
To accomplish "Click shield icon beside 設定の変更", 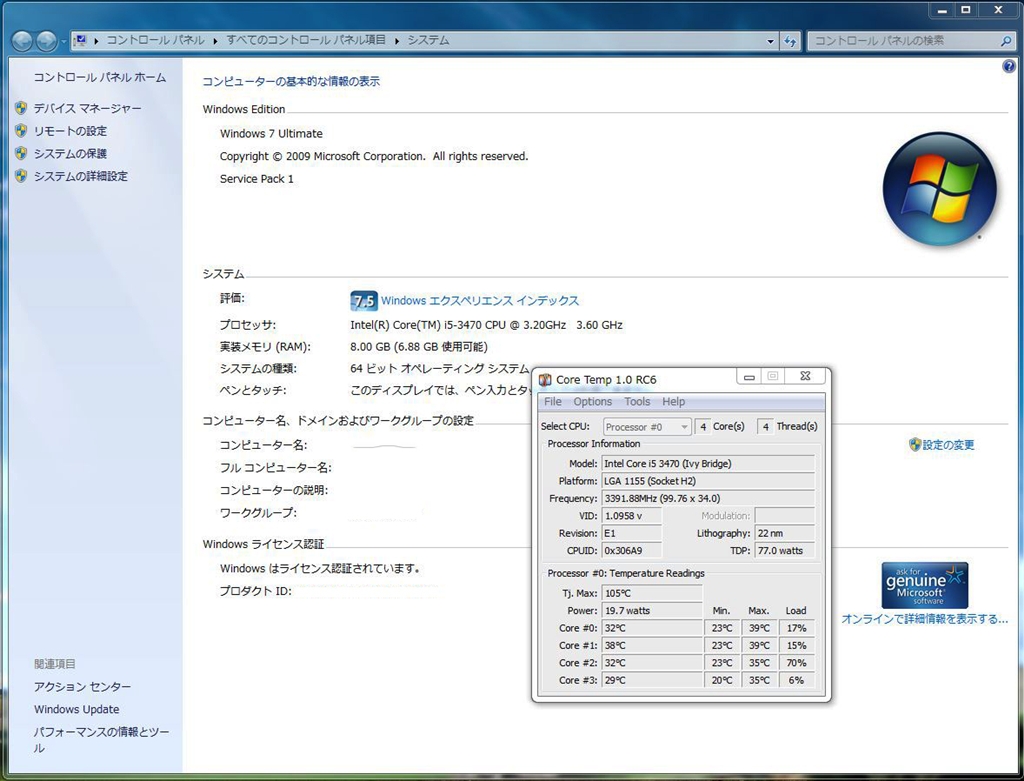I will tap(915, 445).
